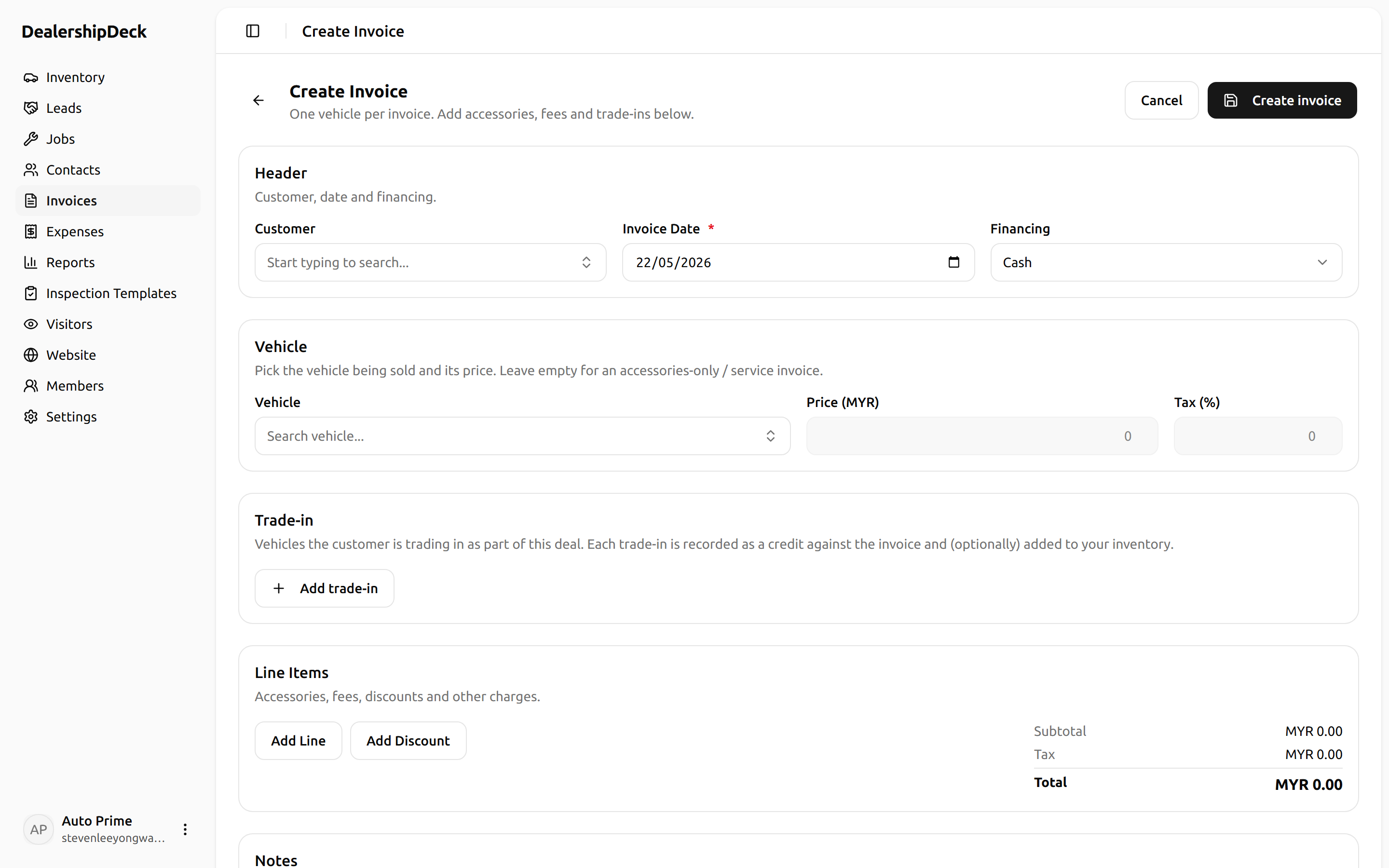The width and height of the screenshot is (1389, 868).
Task: Select Invoices menu item
Action: [108, 201]
